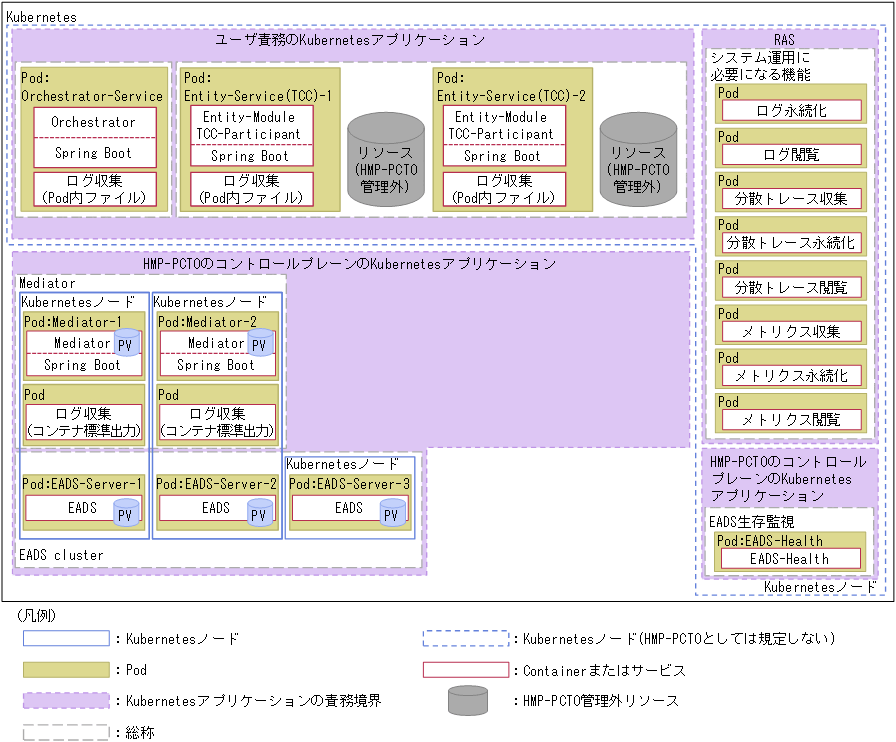Viewport: 896px width, 742px height.
Task: Select the PV icon in Pod:Mediator-2
Action: pyautogui.click(x=262, y=344)
